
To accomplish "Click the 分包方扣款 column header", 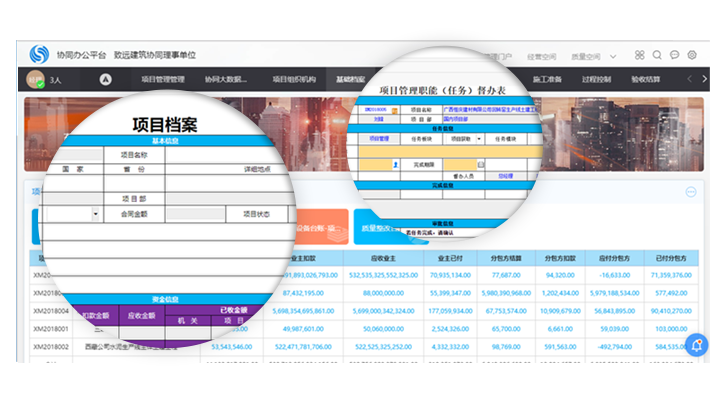I will pos(560,259).
